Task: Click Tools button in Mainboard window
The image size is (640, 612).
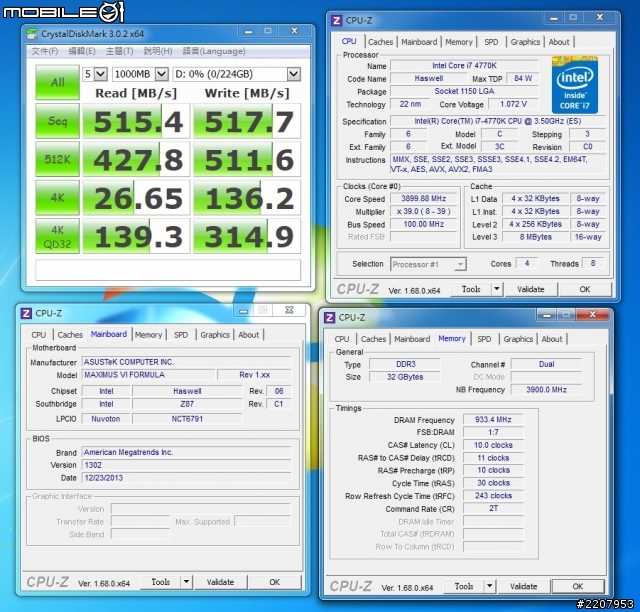Action: point(161,582)
